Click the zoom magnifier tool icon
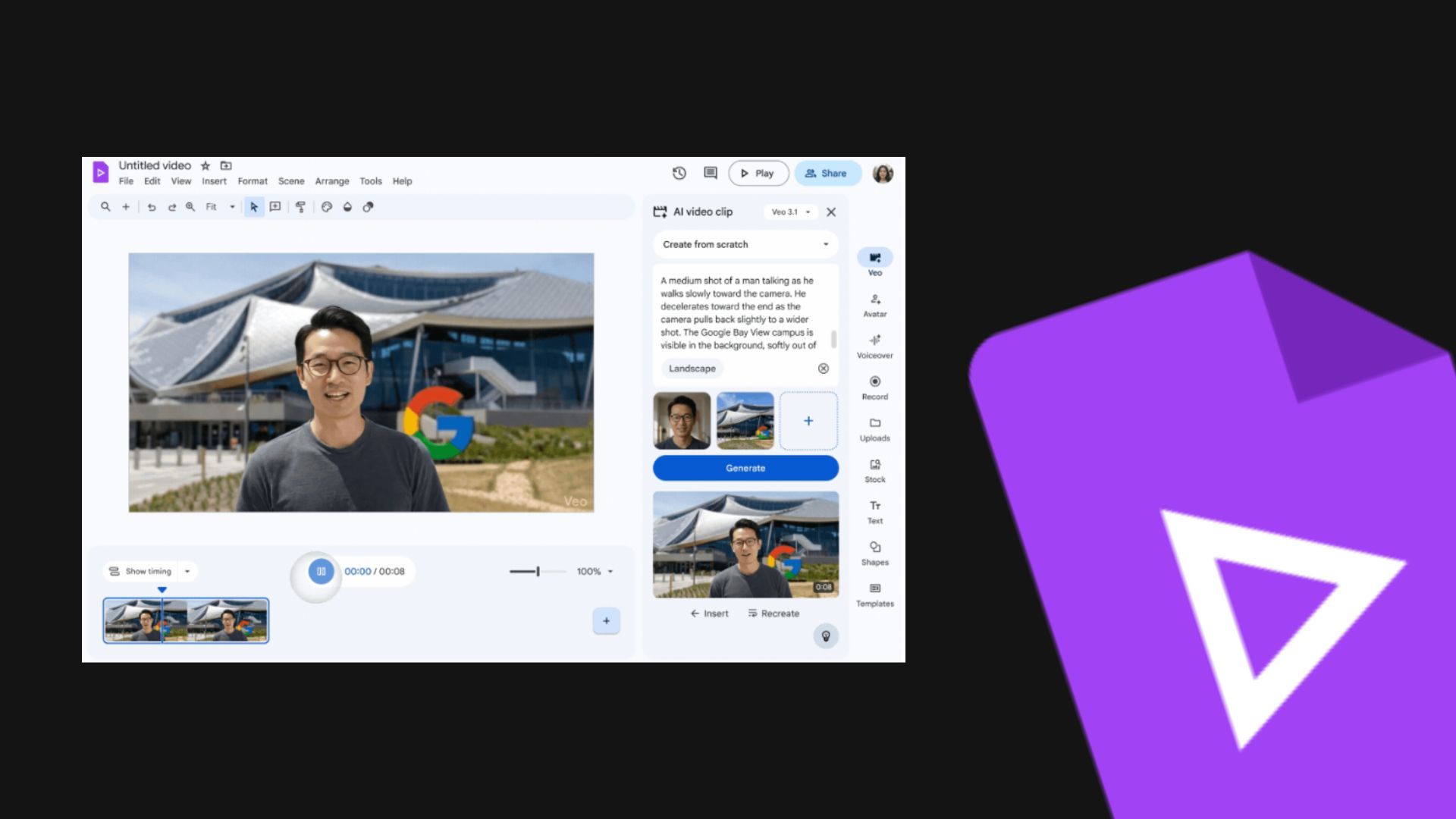This screenshot has width=1456, height=819. (x=190, y=207)
